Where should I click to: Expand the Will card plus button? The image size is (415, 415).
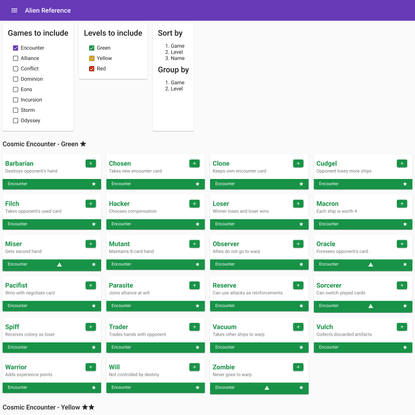[x=194, y=367]
